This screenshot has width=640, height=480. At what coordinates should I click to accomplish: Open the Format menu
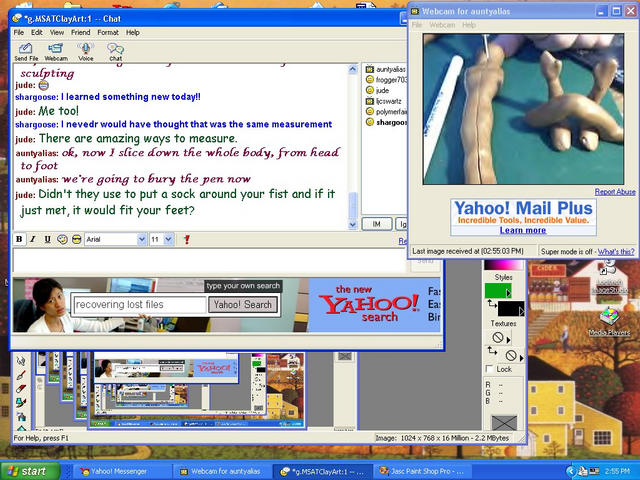[x=108, y=32]
